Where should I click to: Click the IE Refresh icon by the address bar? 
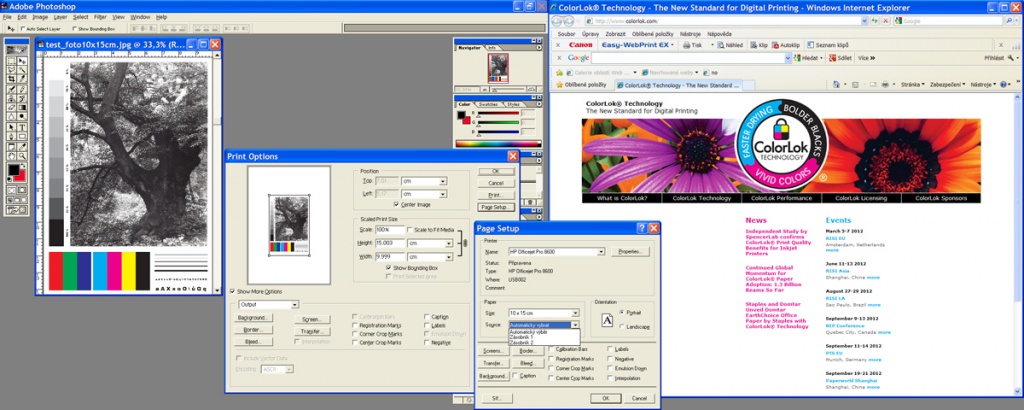click(x=874, y=21)
